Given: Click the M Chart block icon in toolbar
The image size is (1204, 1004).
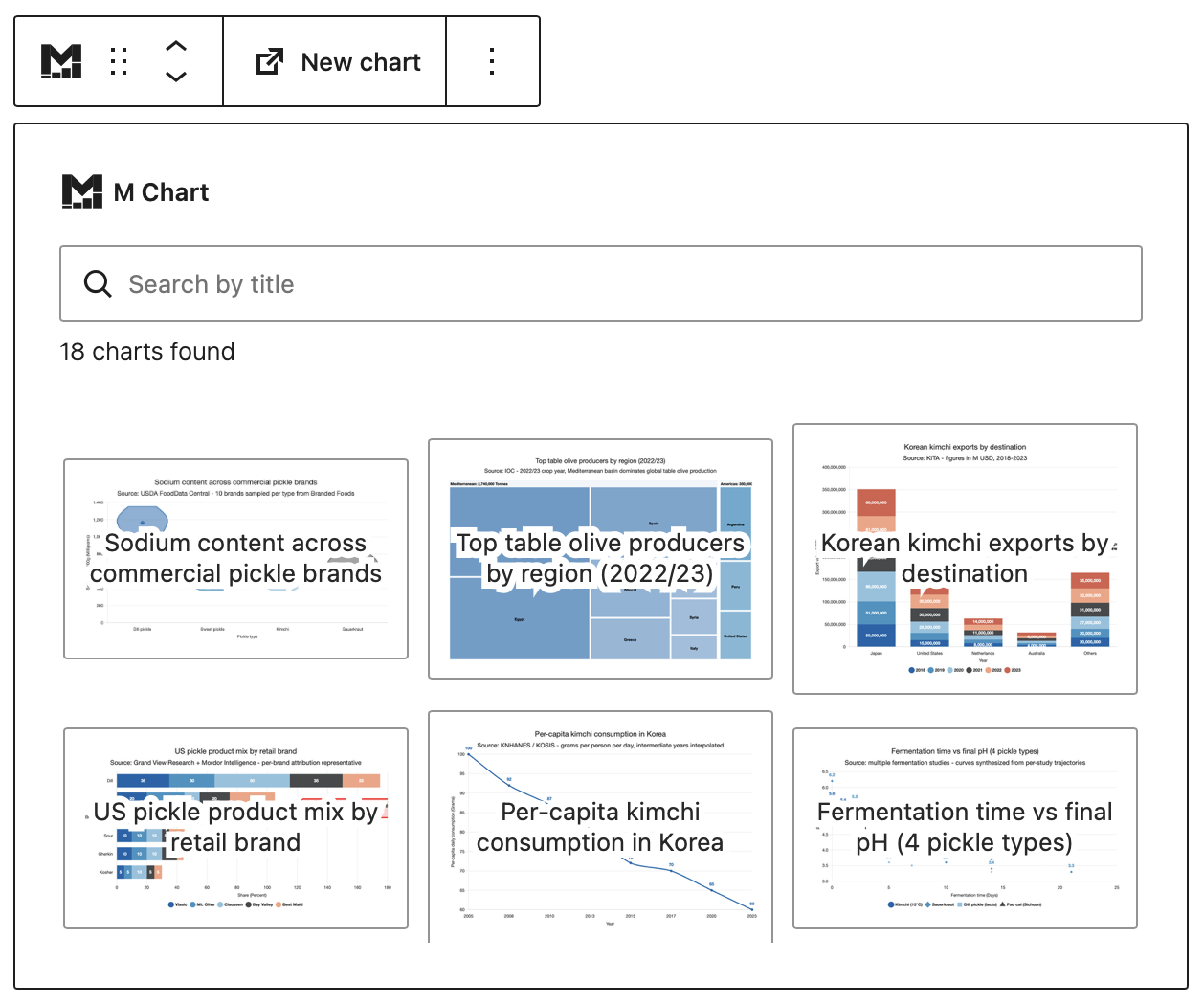Looking at the screenshot, I should click(61, 61).
